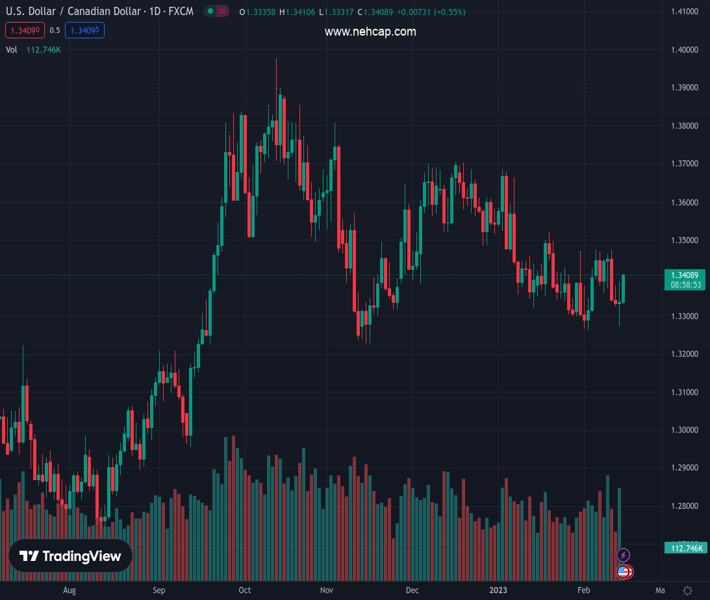This screenshot has width=710, height=600.
Task: Click the purple lightning bolt event icon
Action: tap(624, 555)
